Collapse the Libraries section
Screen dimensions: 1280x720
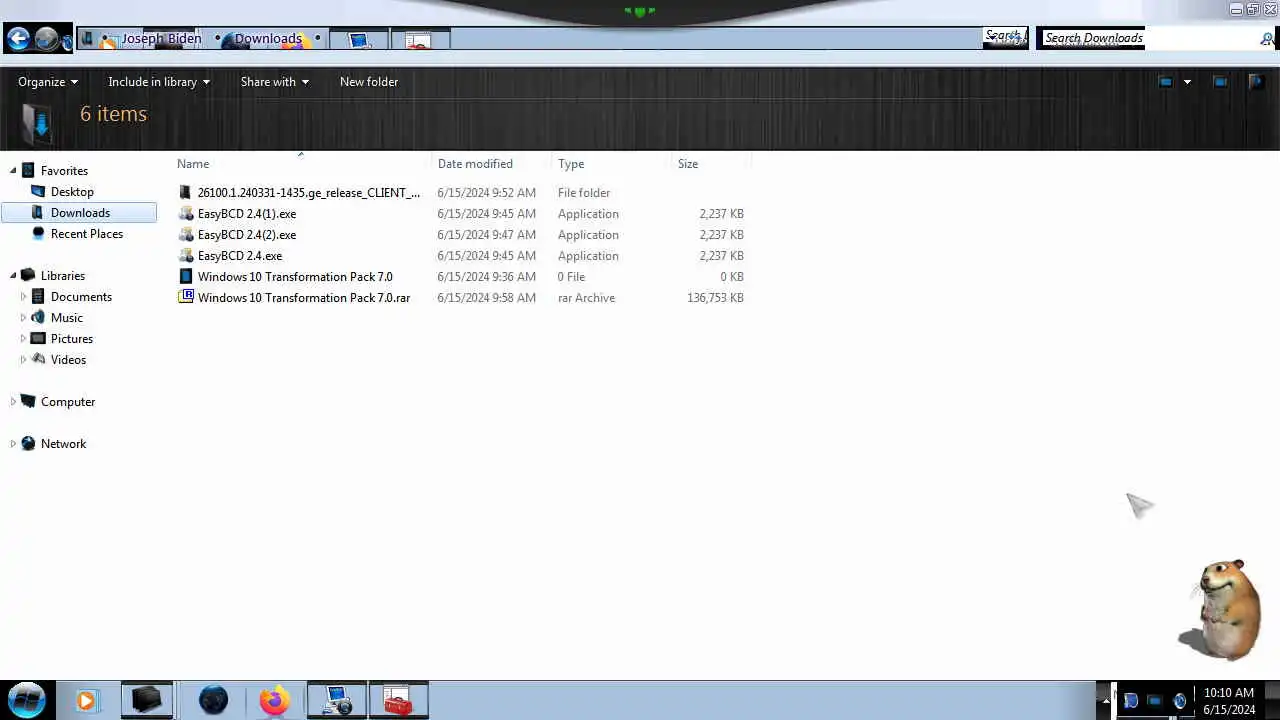(x=13, y=276)
